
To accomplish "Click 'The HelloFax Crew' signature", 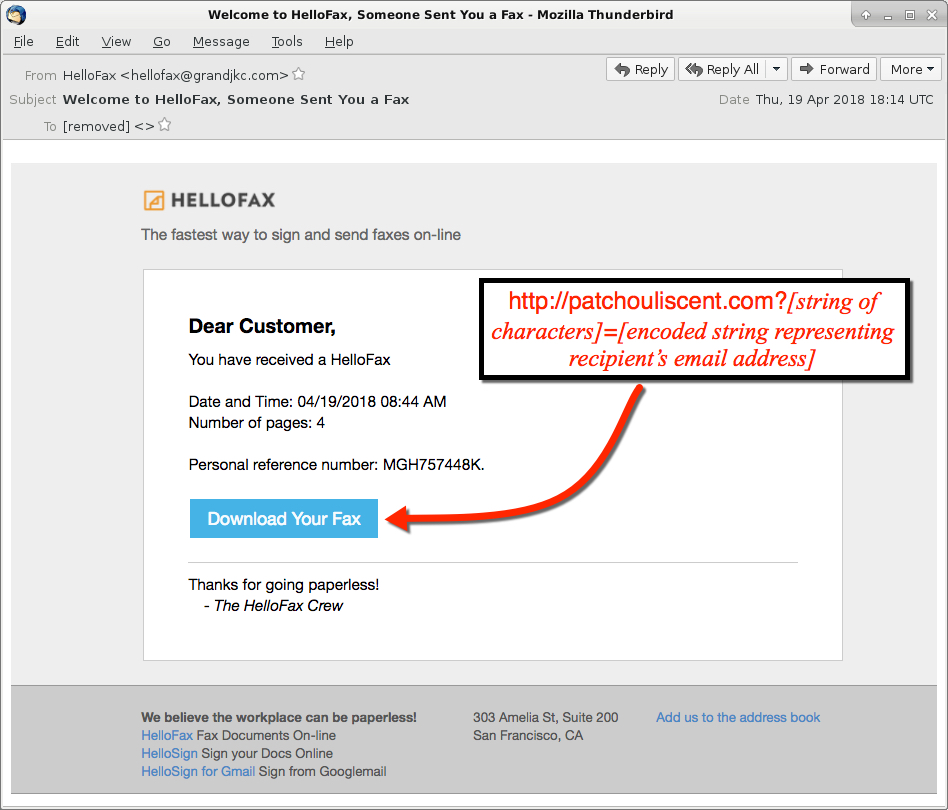I will pos(278,605).
